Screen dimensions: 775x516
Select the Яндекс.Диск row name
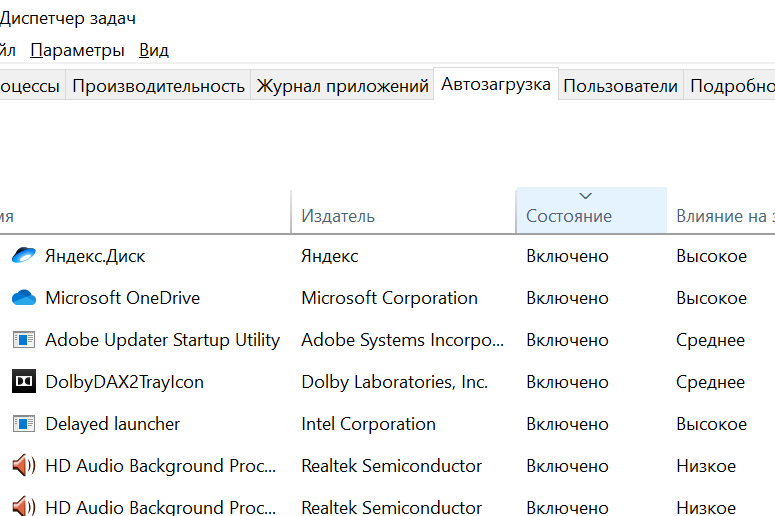95,256
